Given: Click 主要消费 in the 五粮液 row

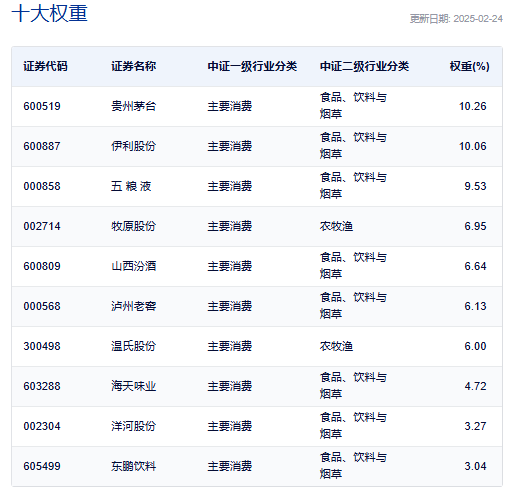Looking at the screenshot, I should (230, 186).
